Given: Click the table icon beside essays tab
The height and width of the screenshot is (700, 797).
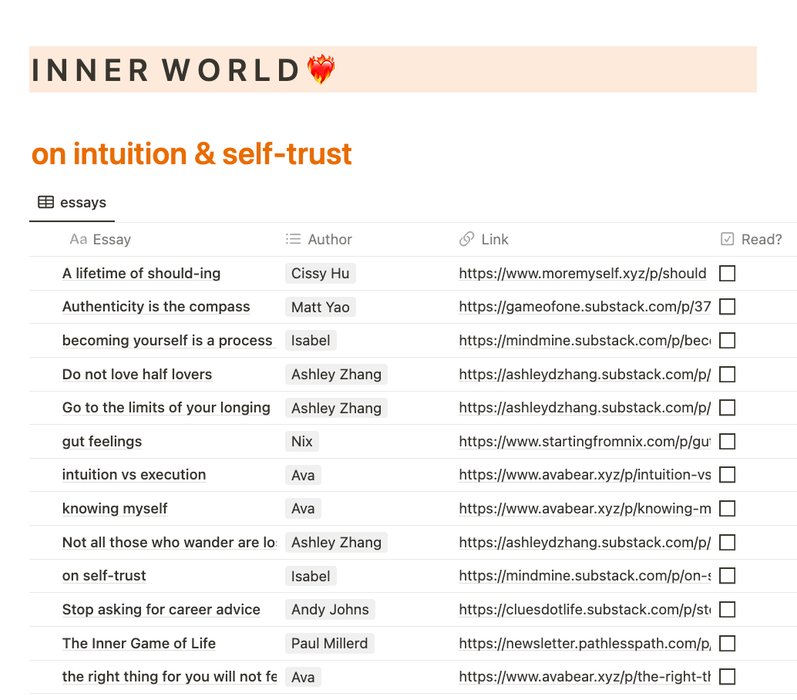Looking at the screenshot, I should coord(46,202).
